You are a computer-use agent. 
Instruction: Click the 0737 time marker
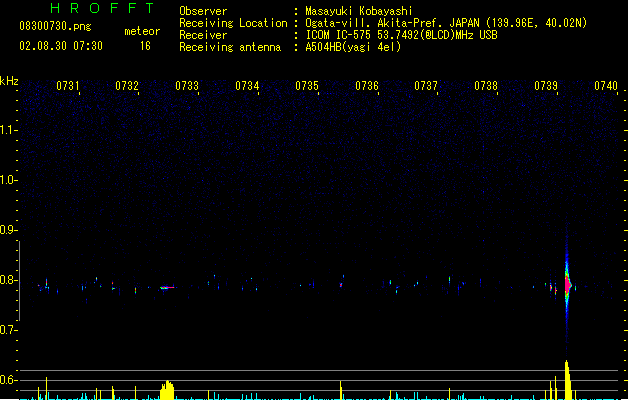[426, 86]
